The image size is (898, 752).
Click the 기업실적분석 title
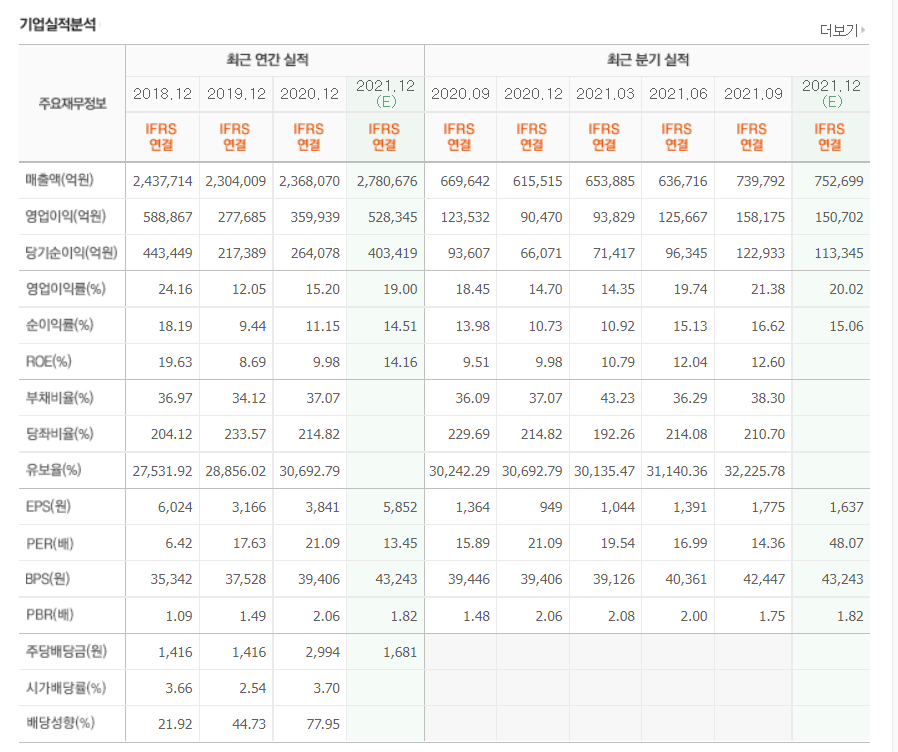58,24
